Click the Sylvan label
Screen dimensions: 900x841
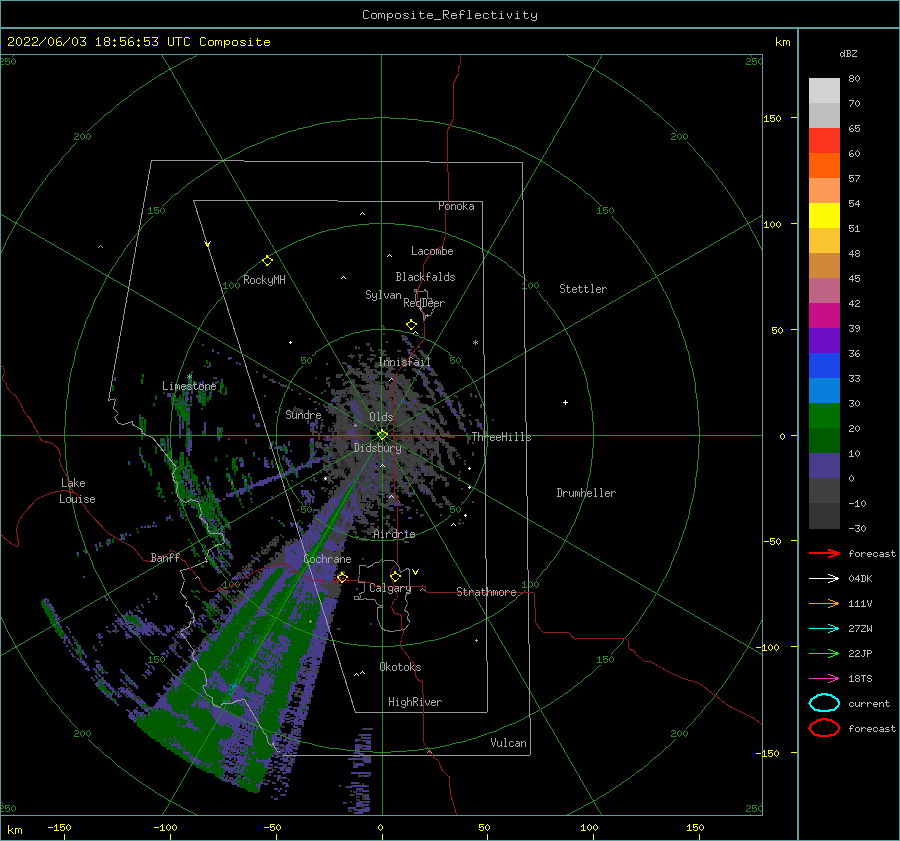[383, 295]
